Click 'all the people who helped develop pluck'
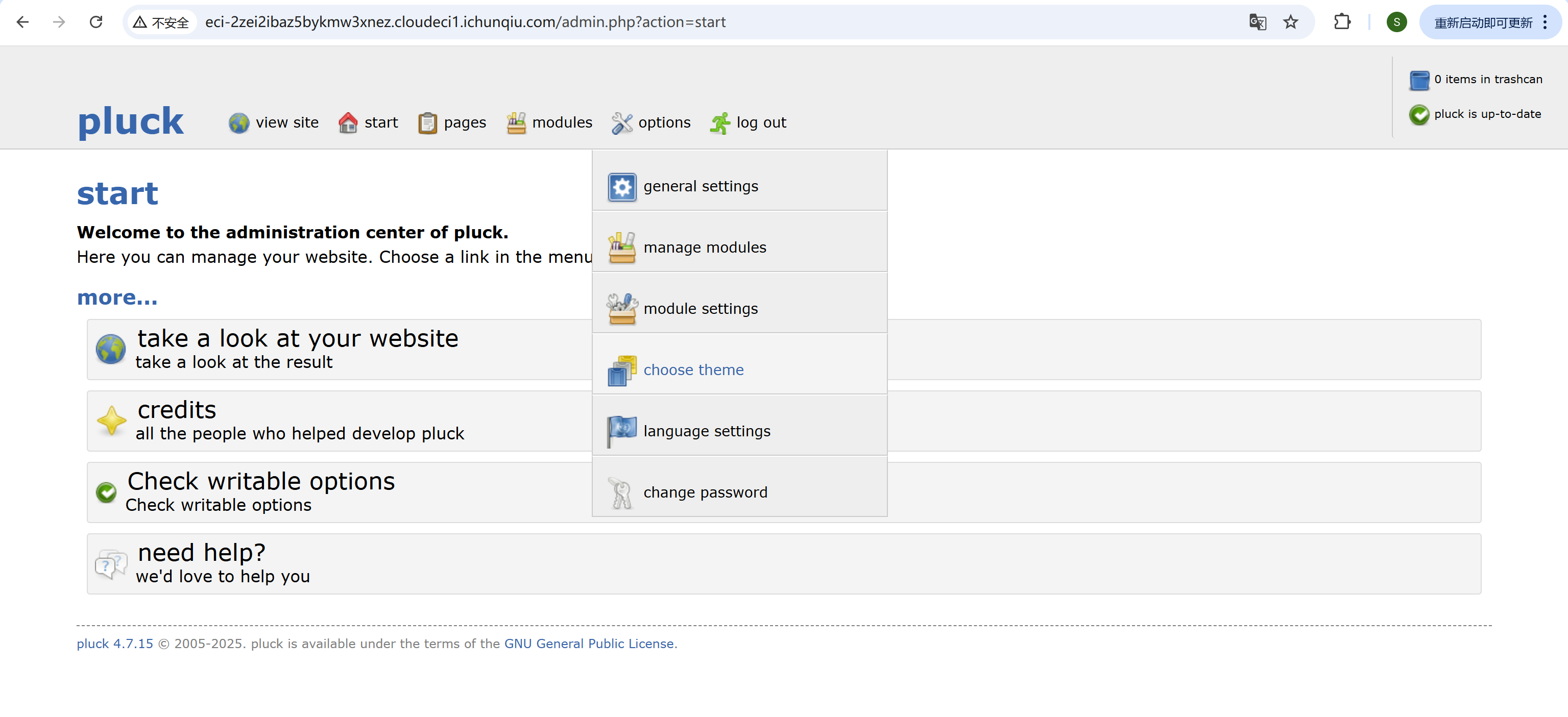 (x=300, y=434)
